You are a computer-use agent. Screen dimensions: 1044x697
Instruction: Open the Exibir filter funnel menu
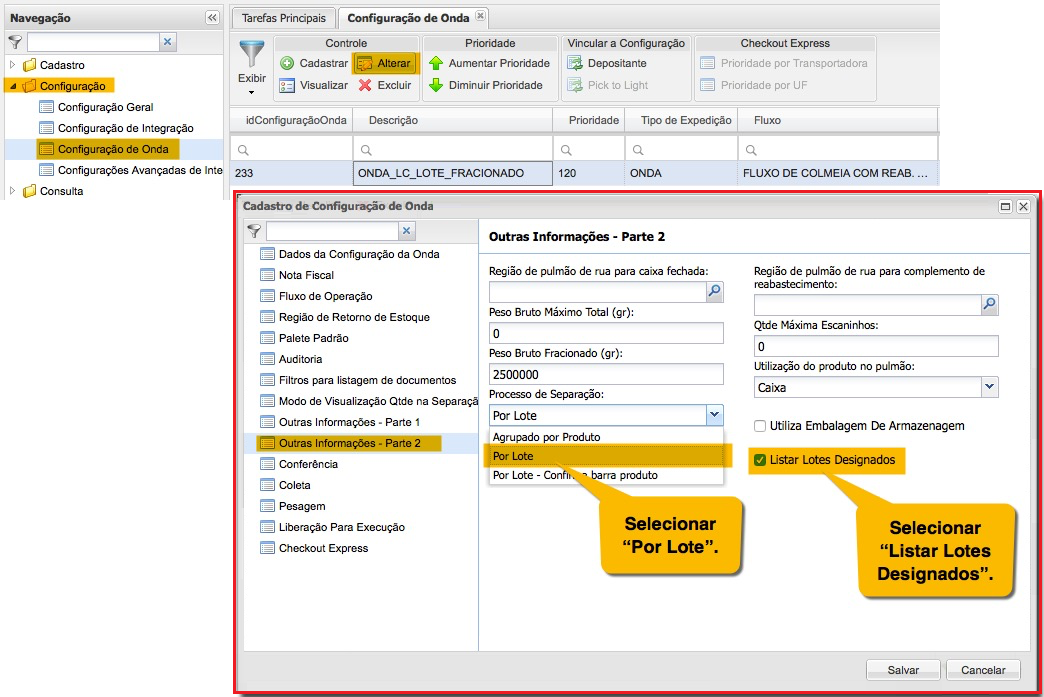point(252,67)
